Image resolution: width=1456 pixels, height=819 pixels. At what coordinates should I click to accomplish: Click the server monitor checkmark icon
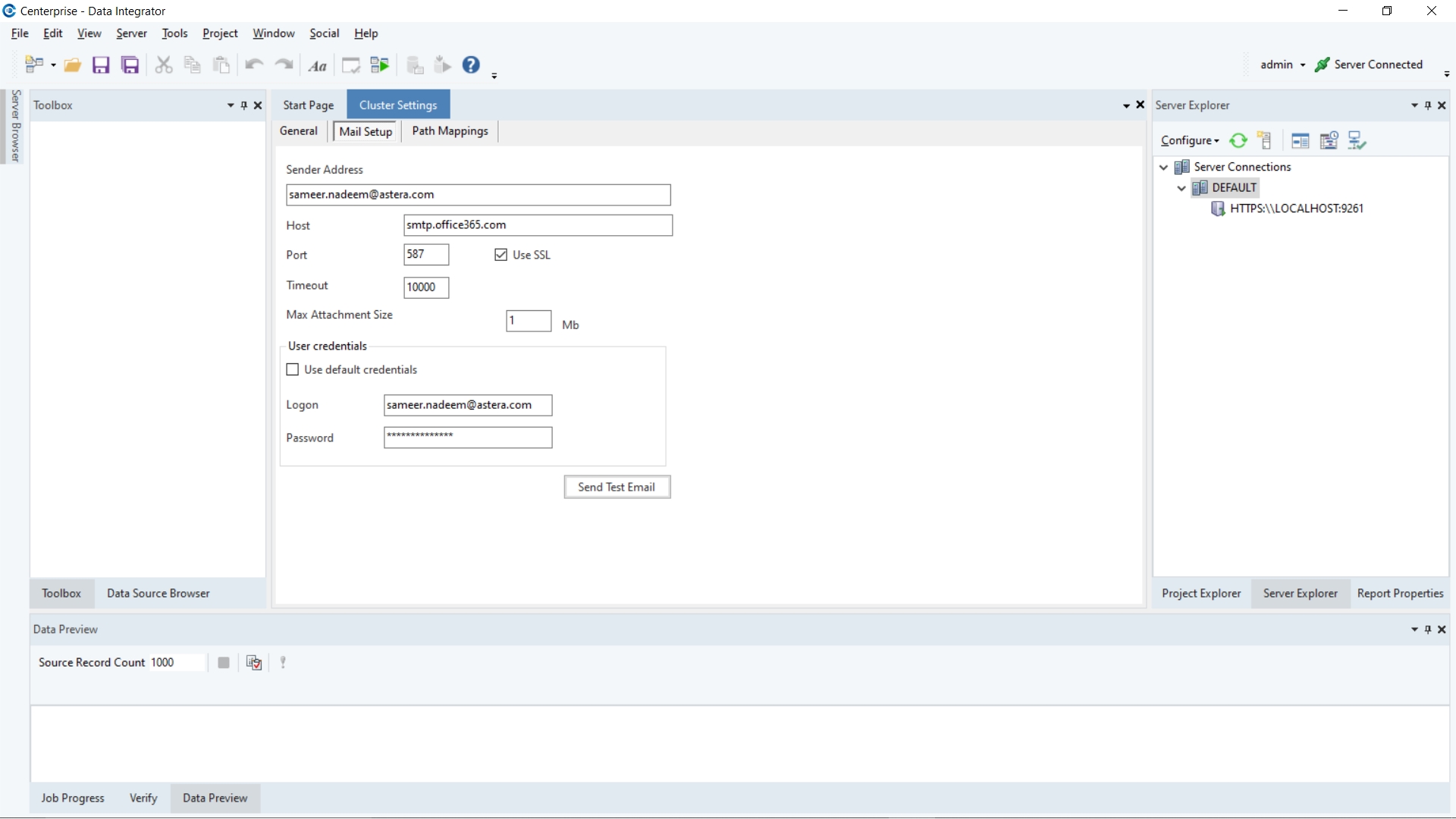coord(1357,140)
